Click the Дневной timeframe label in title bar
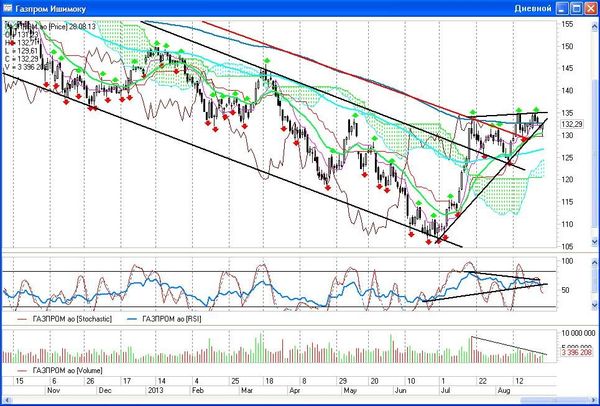Image resolution: width=600 pixels, height=406 pixels. coord(533,8)
